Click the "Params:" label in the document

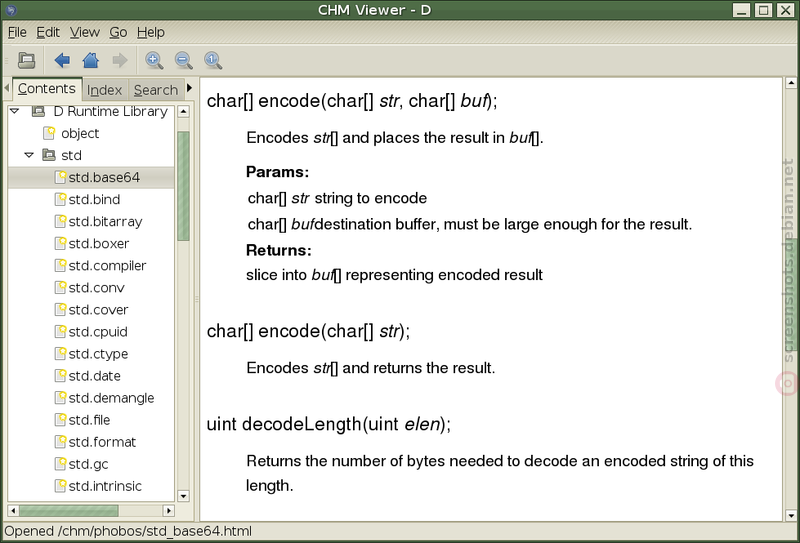(278, 171)
